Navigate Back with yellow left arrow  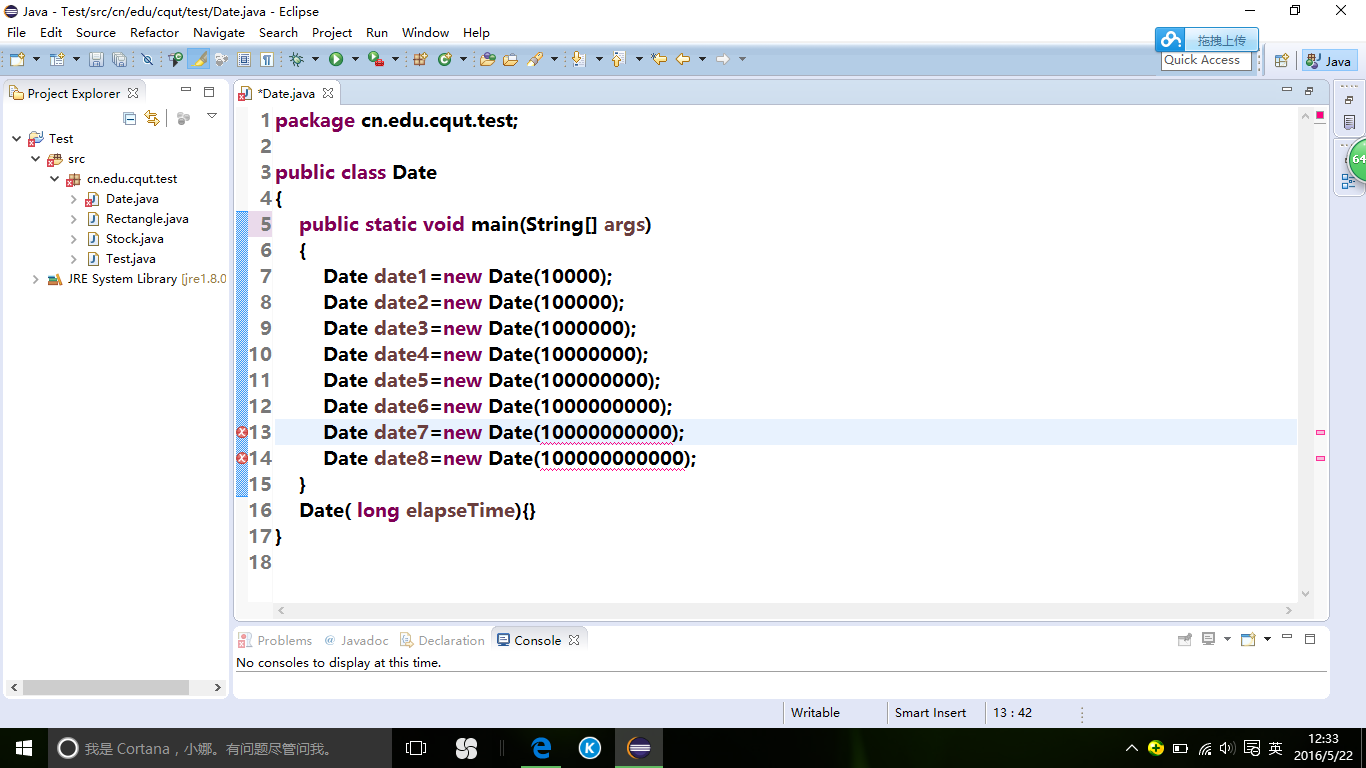coord(682,59)
